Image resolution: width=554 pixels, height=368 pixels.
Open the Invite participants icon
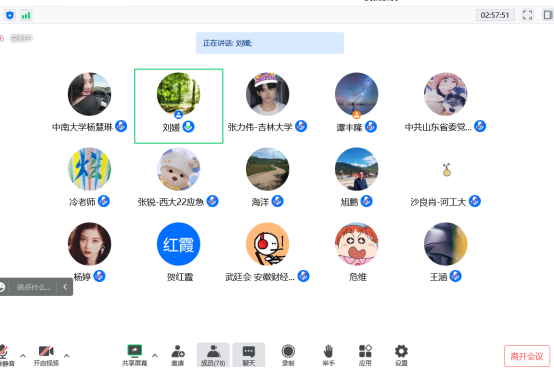tap(178, 355)
